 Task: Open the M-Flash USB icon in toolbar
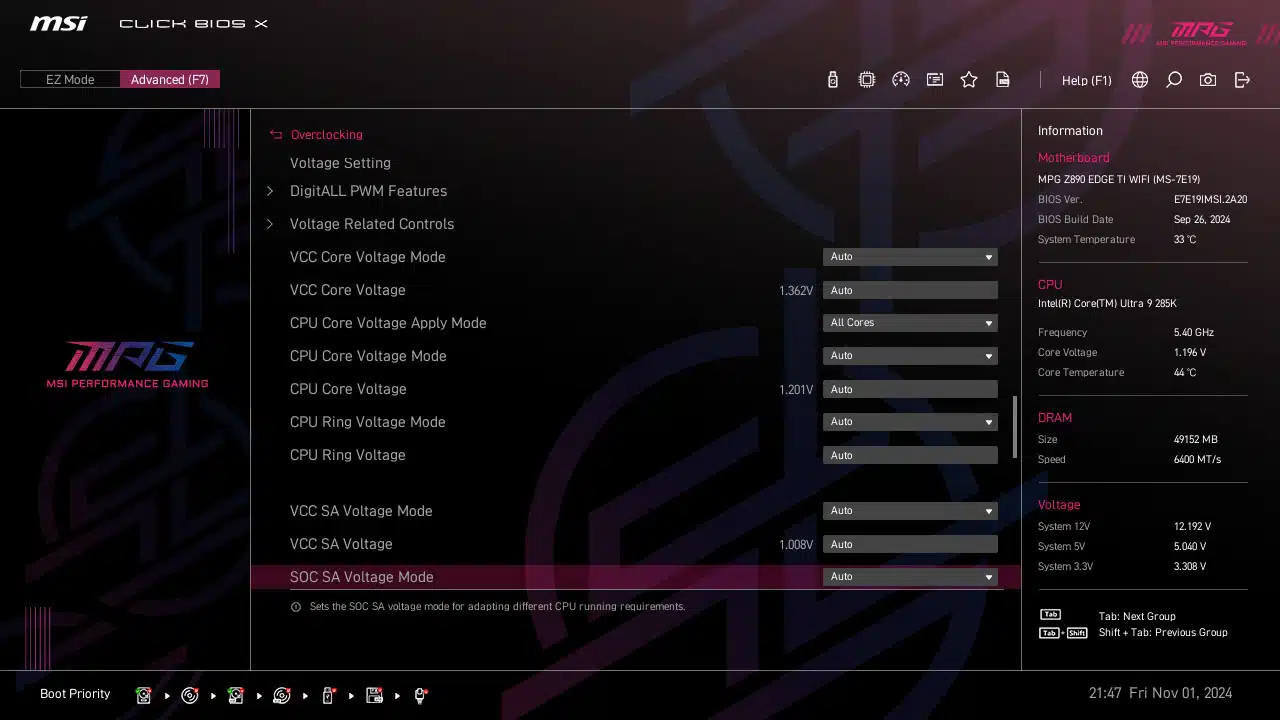coord(833,80)
